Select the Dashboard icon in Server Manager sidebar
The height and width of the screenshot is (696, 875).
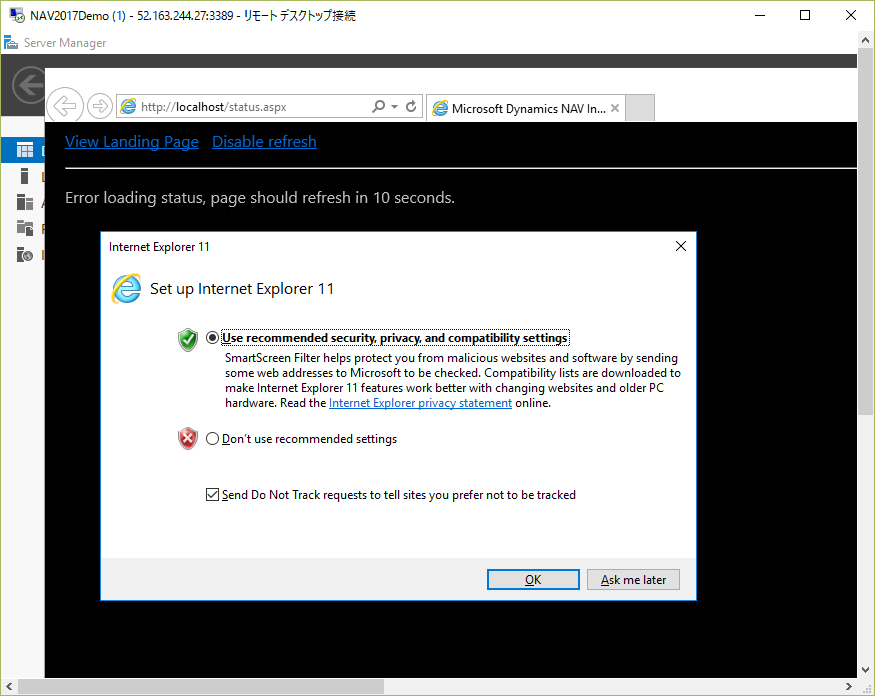(25, 150)
